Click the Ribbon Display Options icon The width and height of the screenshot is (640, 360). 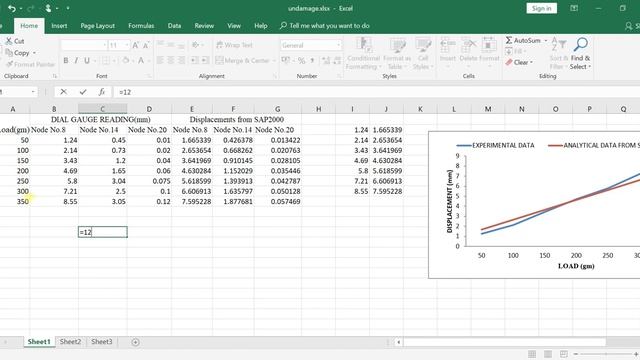pos(574,8)
